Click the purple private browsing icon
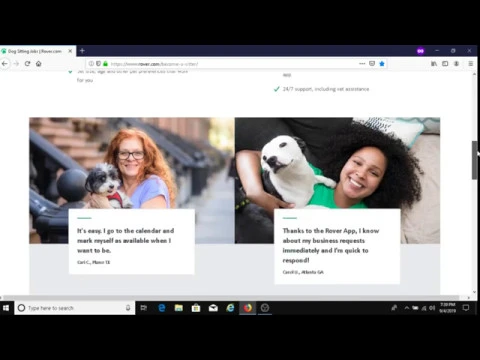Screen dimensions: 480x360 tap(421, 51)
